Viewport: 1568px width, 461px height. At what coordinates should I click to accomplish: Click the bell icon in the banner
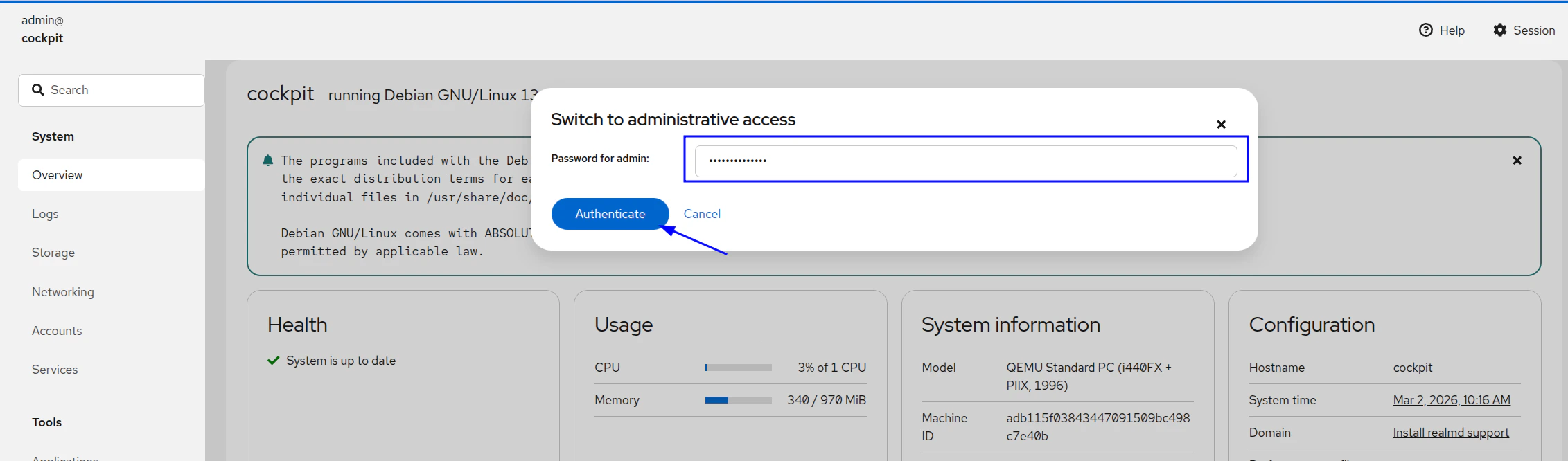click(x=268, y=161)
